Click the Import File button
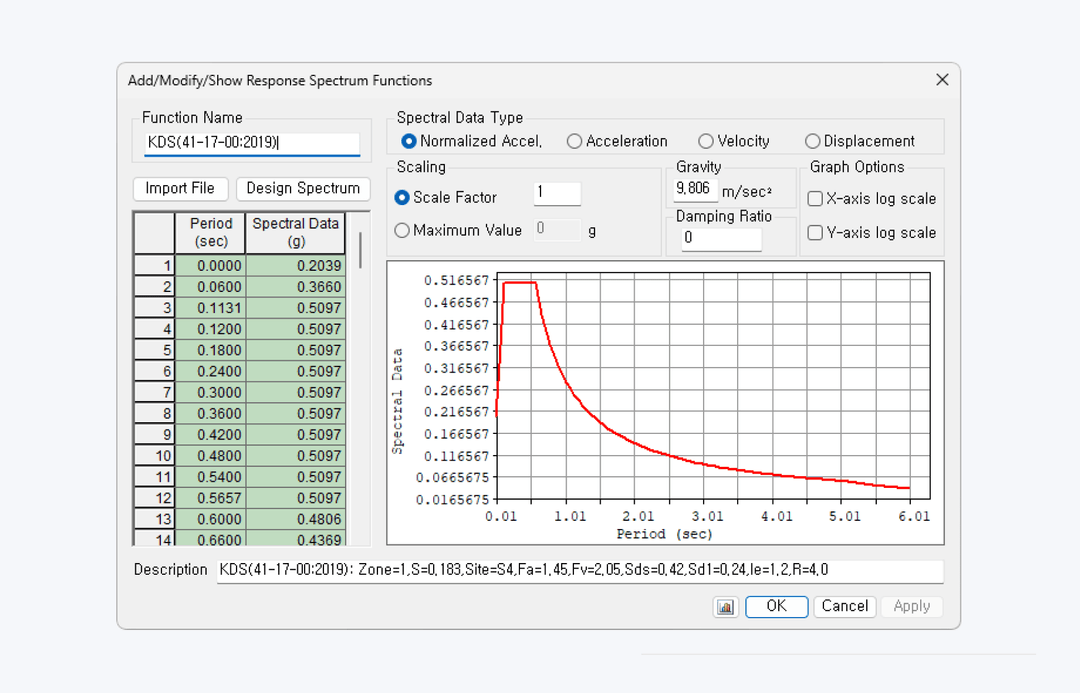The image size is (1080, 693). [x=180, y=189]
